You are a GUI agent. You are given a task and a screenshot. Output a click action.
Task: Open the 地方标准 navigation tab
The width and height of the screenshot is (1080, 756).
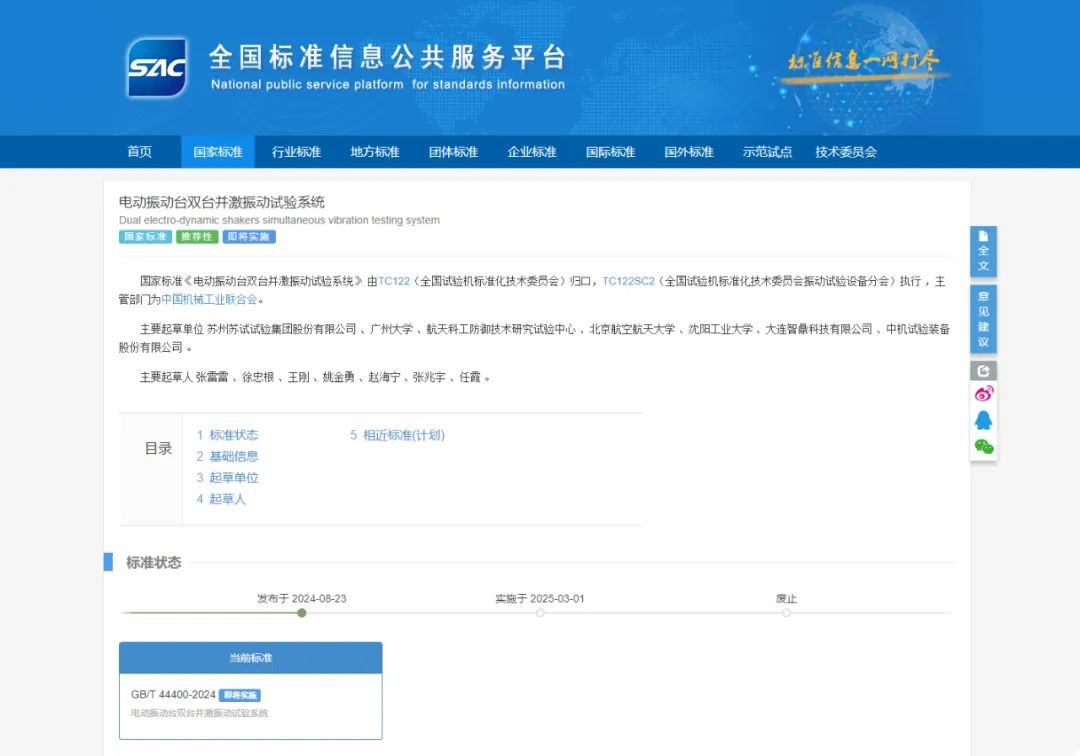[x=375, y=152]
